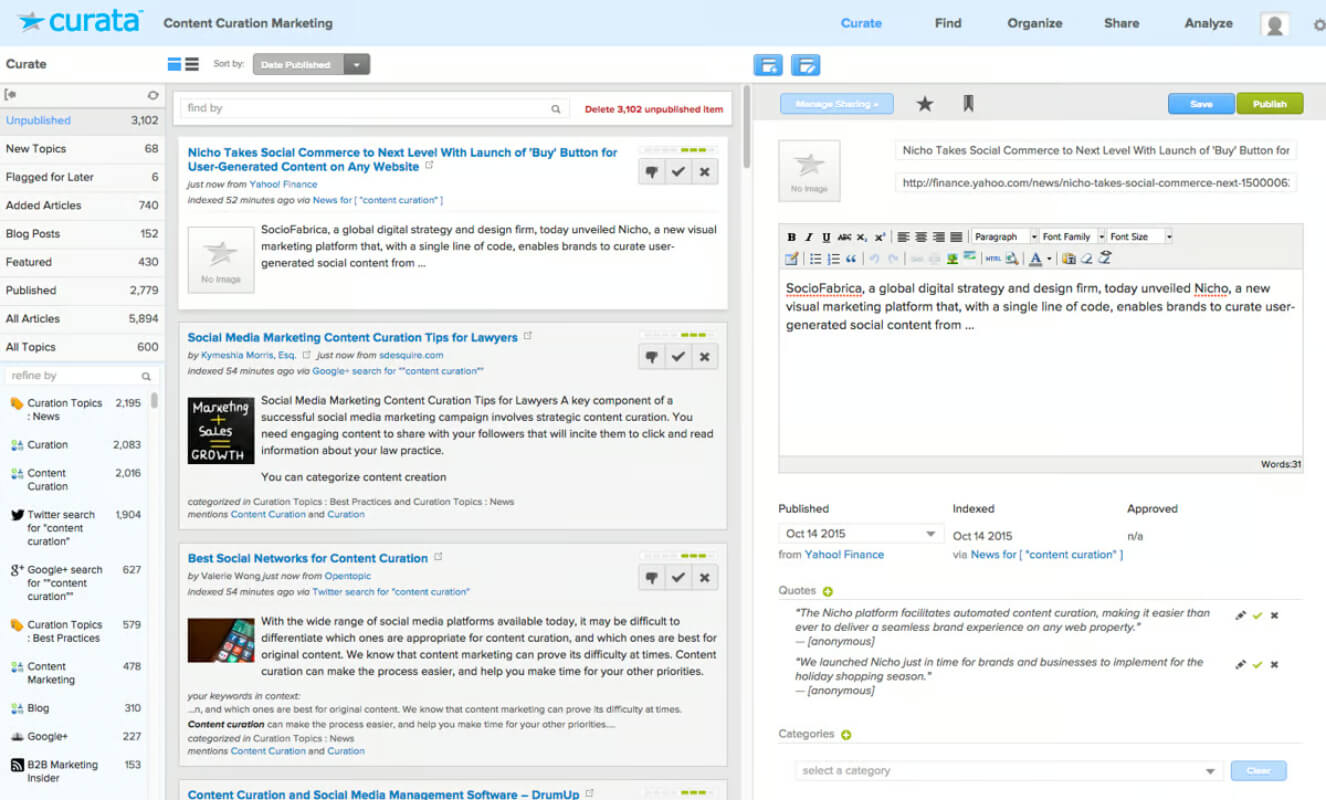Open the Font Size dropdown
The width and height of the screenshot is (1326, 800).
click(1140, 237)
